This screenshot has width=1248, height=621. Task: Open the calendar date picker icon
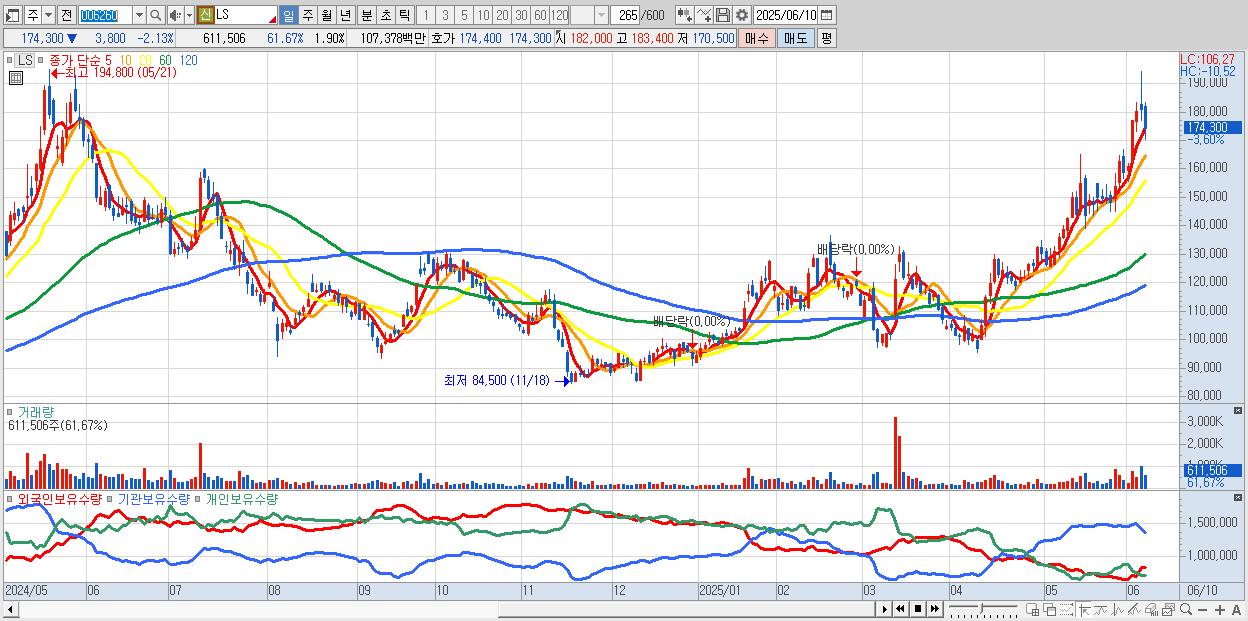click(827, 16)
